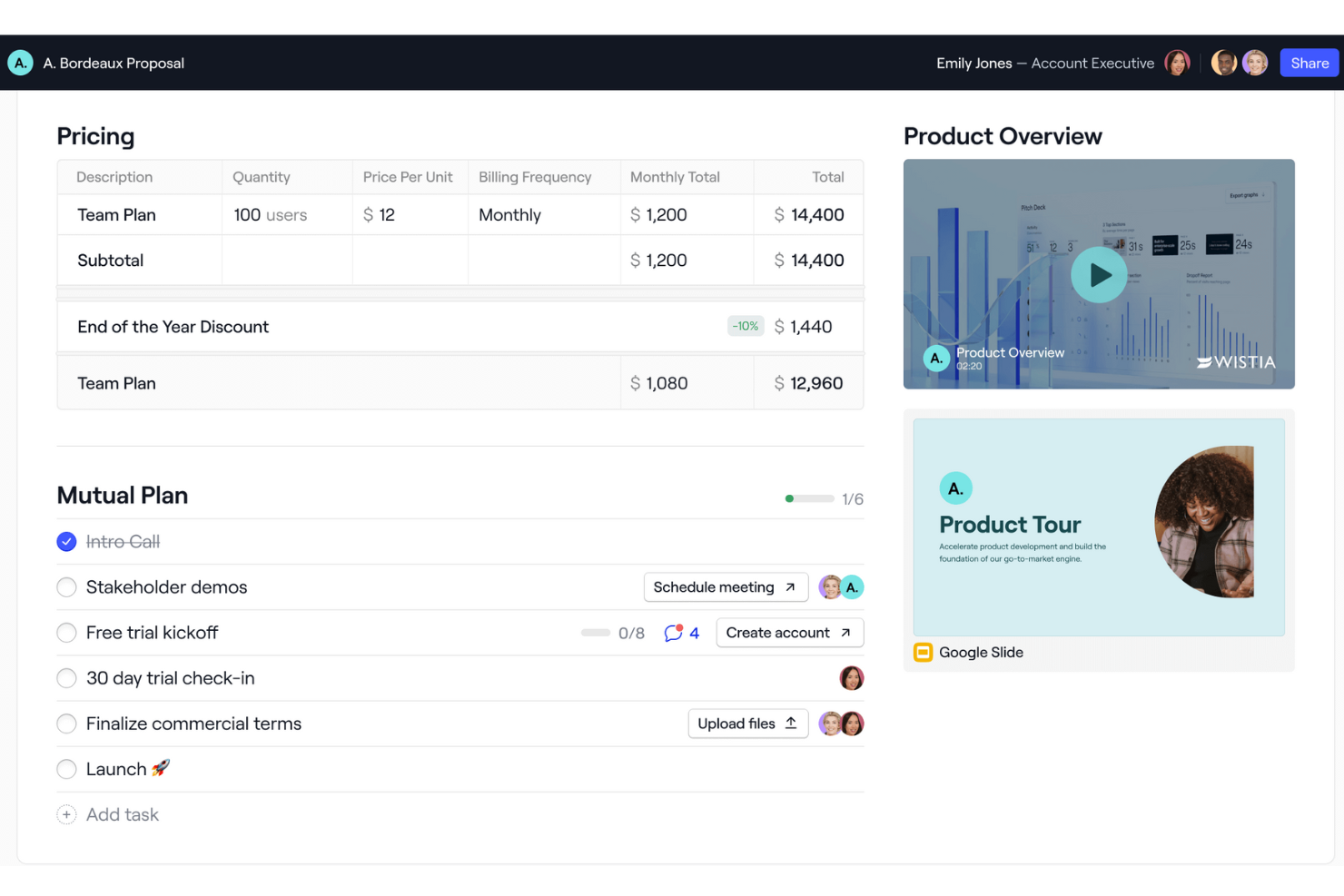Click the Share button
The image size is (1344, 896).
[1309, 63]
